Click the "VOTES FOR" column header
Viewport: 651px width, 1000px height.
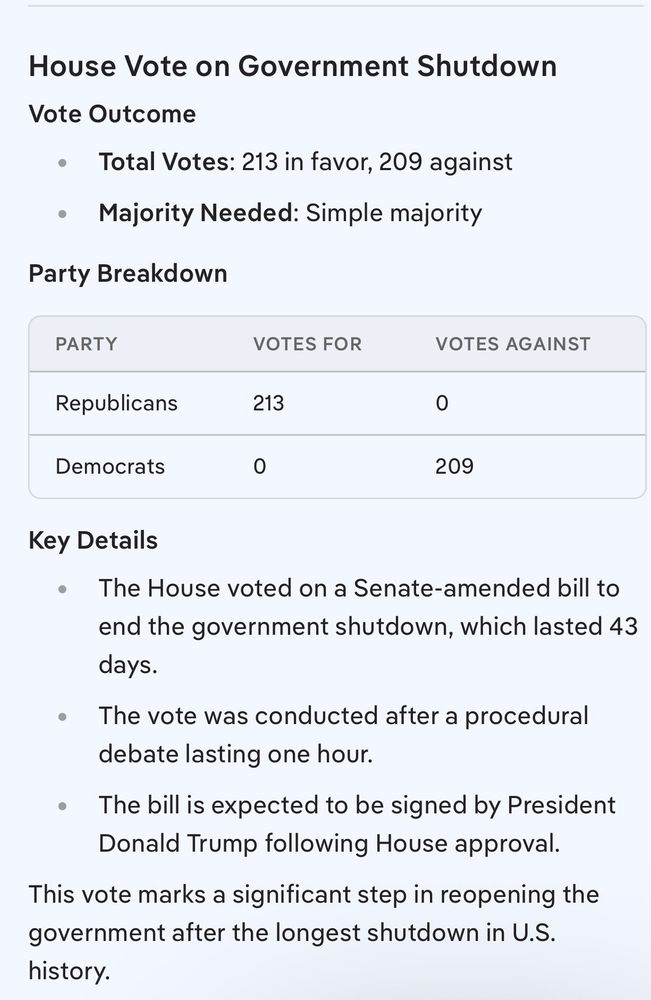tap(307, 344)
